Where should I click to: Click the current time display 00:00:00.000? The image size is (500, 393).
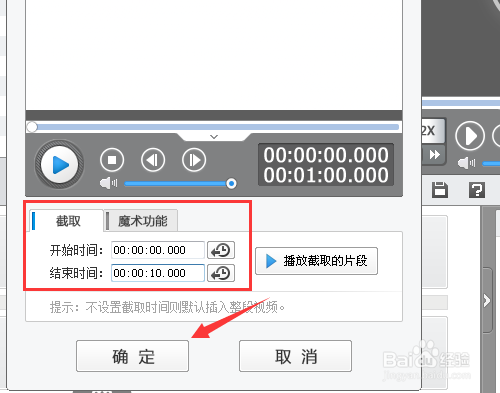326,155
